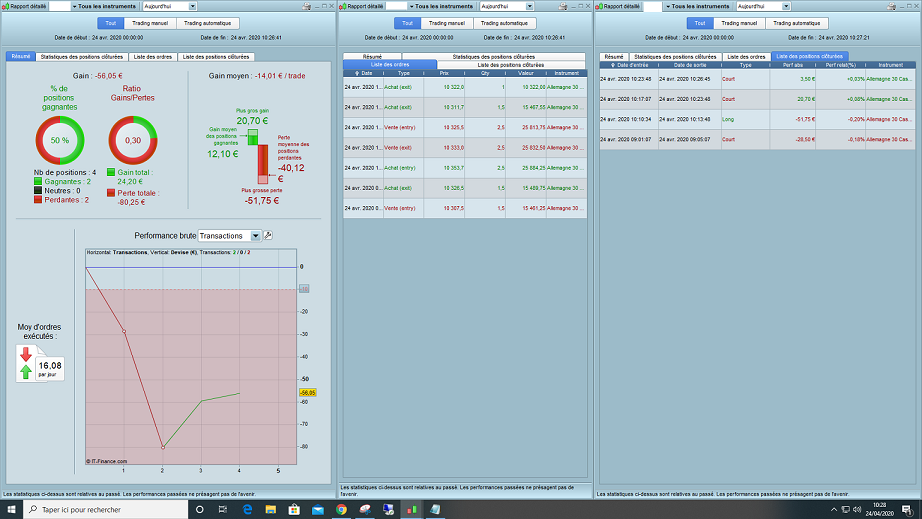
Task: Open chart settings wrench beside Transactions
Action: coord(268,236)
